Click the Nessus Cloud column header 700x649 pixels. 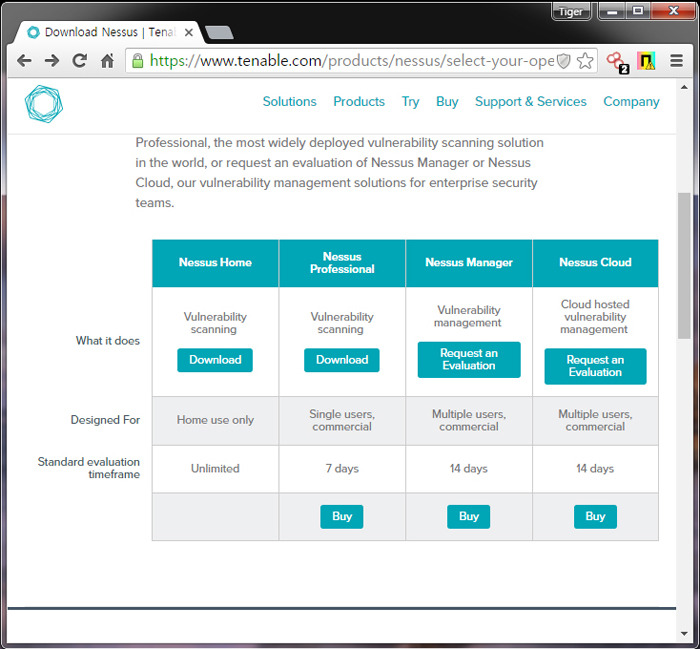[x=596, y=262]
